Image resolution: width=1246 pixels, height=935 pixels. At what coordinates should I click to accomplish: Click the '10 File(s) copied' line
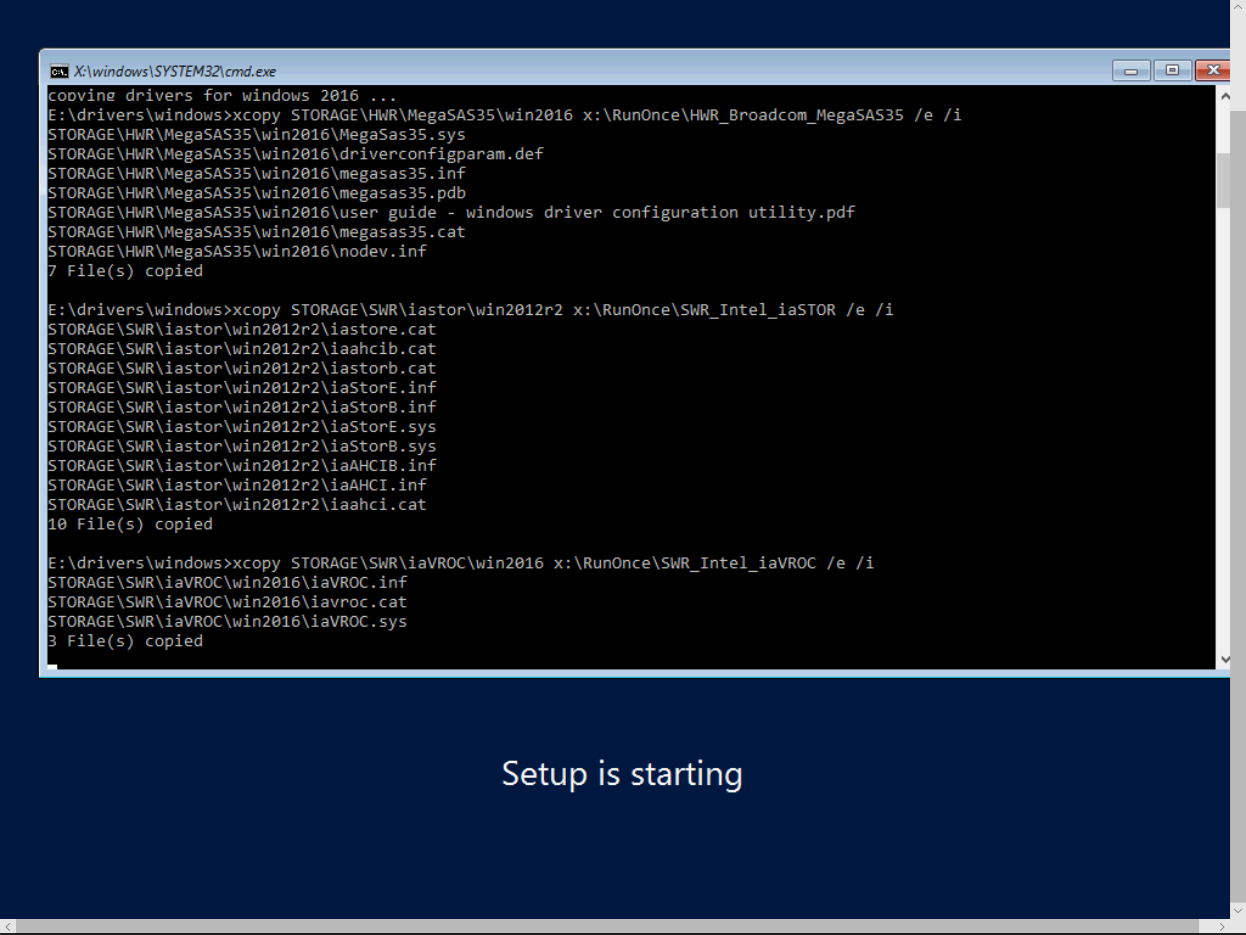point(130,524)
